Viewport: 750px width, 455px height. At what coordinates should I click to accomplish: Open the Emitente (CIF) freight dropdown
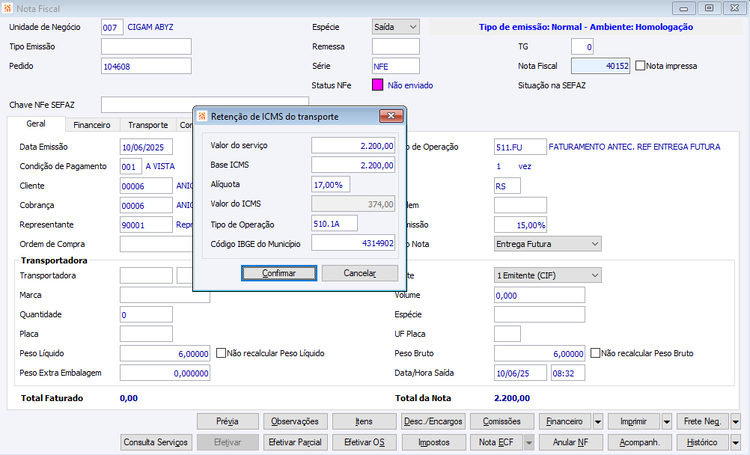point(547,275)
